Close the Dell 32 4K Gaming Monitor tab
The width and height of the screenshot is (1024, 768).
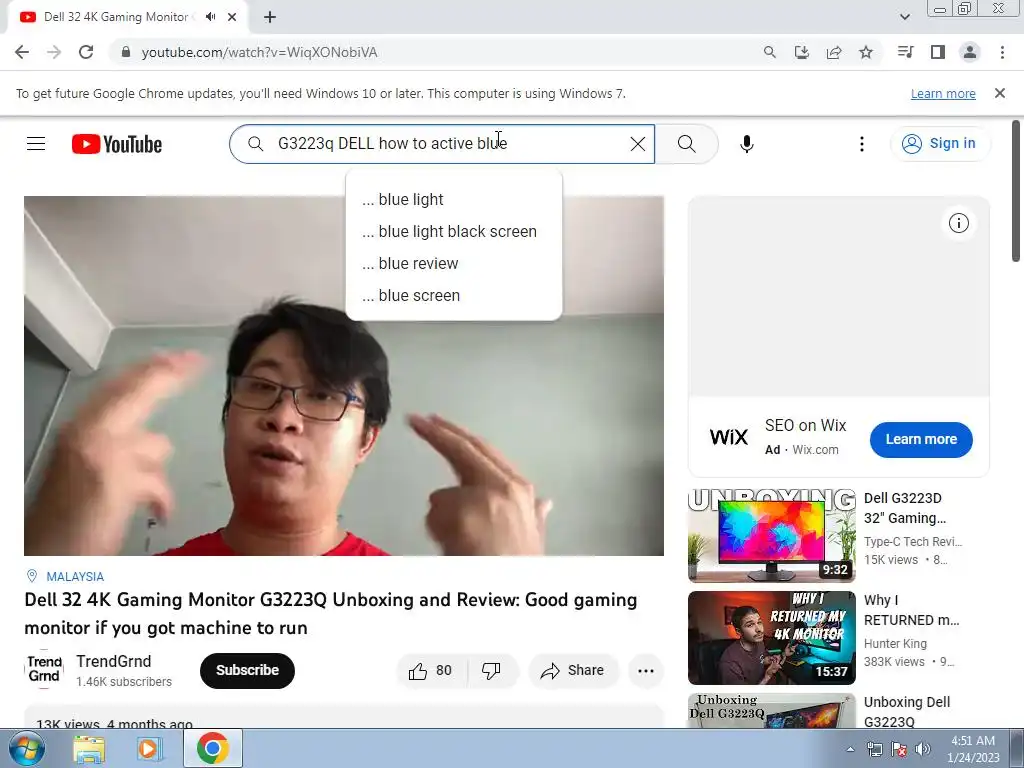point(232,17)
